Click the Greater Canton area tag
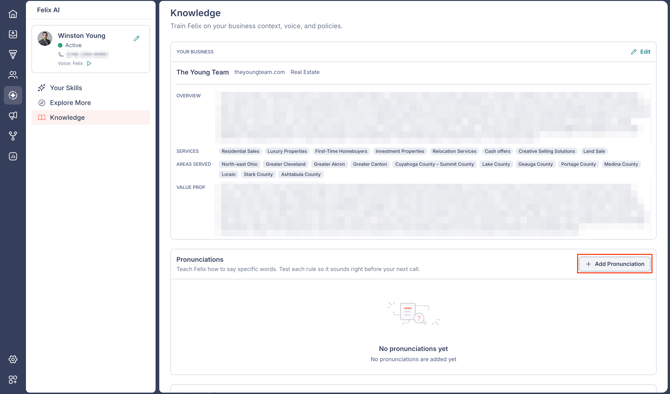The image size is (670, 394). (370, 164)
